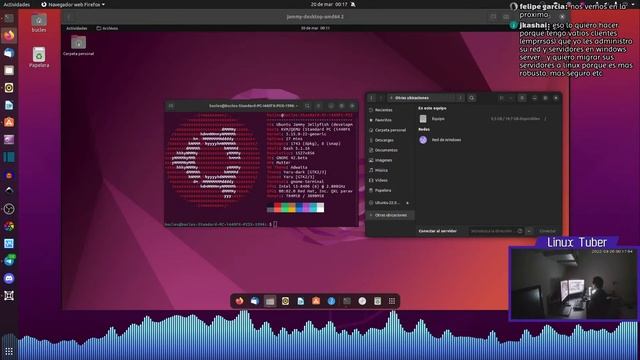Open Thunderbird in the VM bottom dock
Image resolution: width=640 pixels, height=360 pixels.
coord(255,301)
